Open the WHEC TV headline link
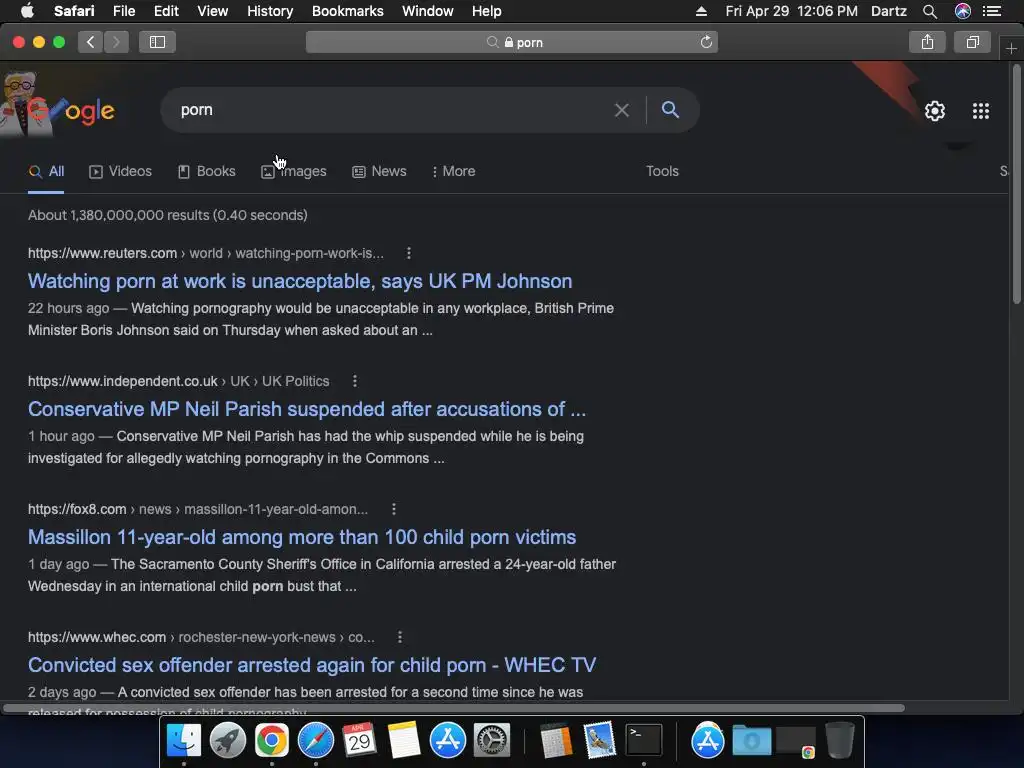Screen dimensions: 1024x768 [x=312, y=665]
